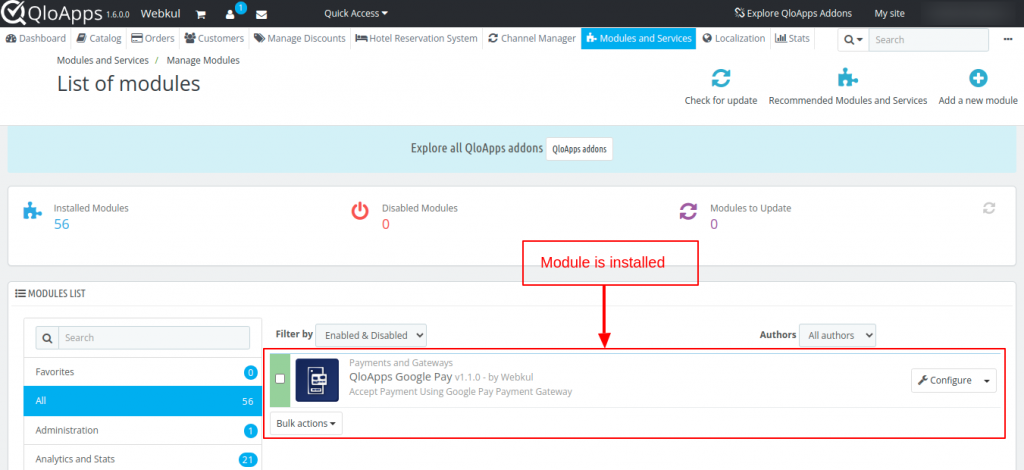Open the Catalog menu
Screen dimensions: 1024x470
coord(99,39)
